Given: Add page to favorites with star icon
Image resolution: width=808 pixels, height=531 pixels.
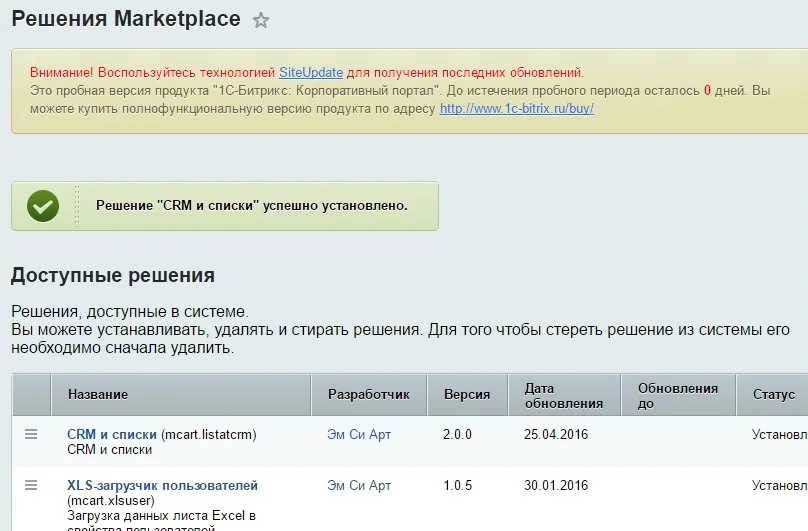Looking at the screenshot, I should coord(261,20).
